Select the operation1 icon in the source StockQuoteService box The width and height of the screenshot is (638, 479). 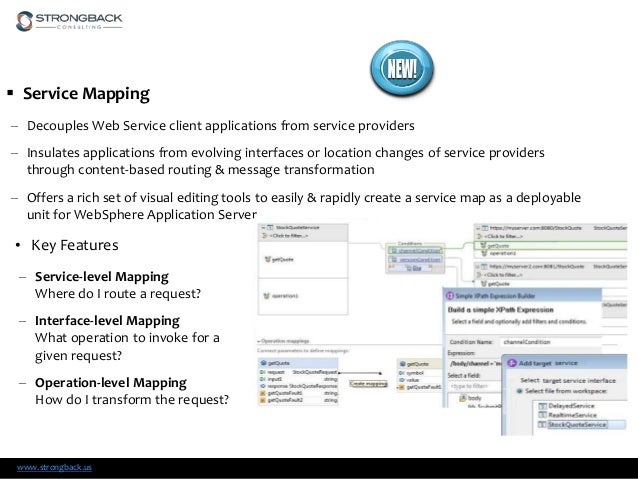[x=267, y=296]
